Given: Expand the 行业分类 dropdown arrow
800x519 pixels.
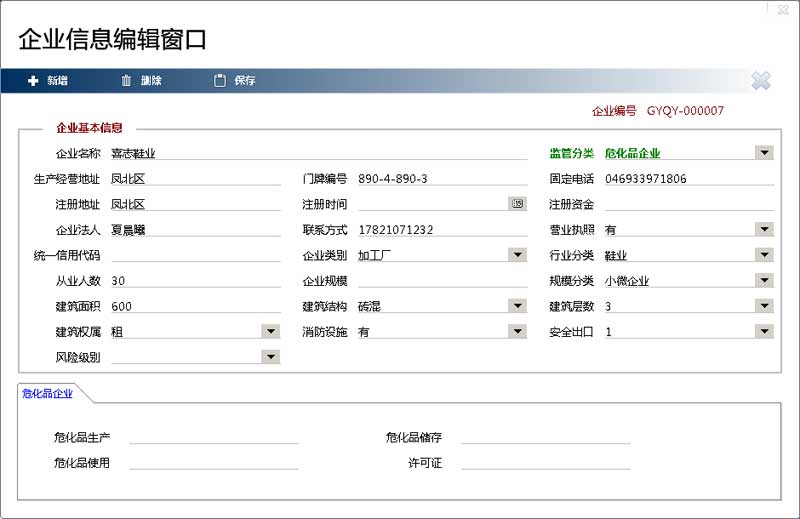Looking at the screenshot, I should click(764, 254).
